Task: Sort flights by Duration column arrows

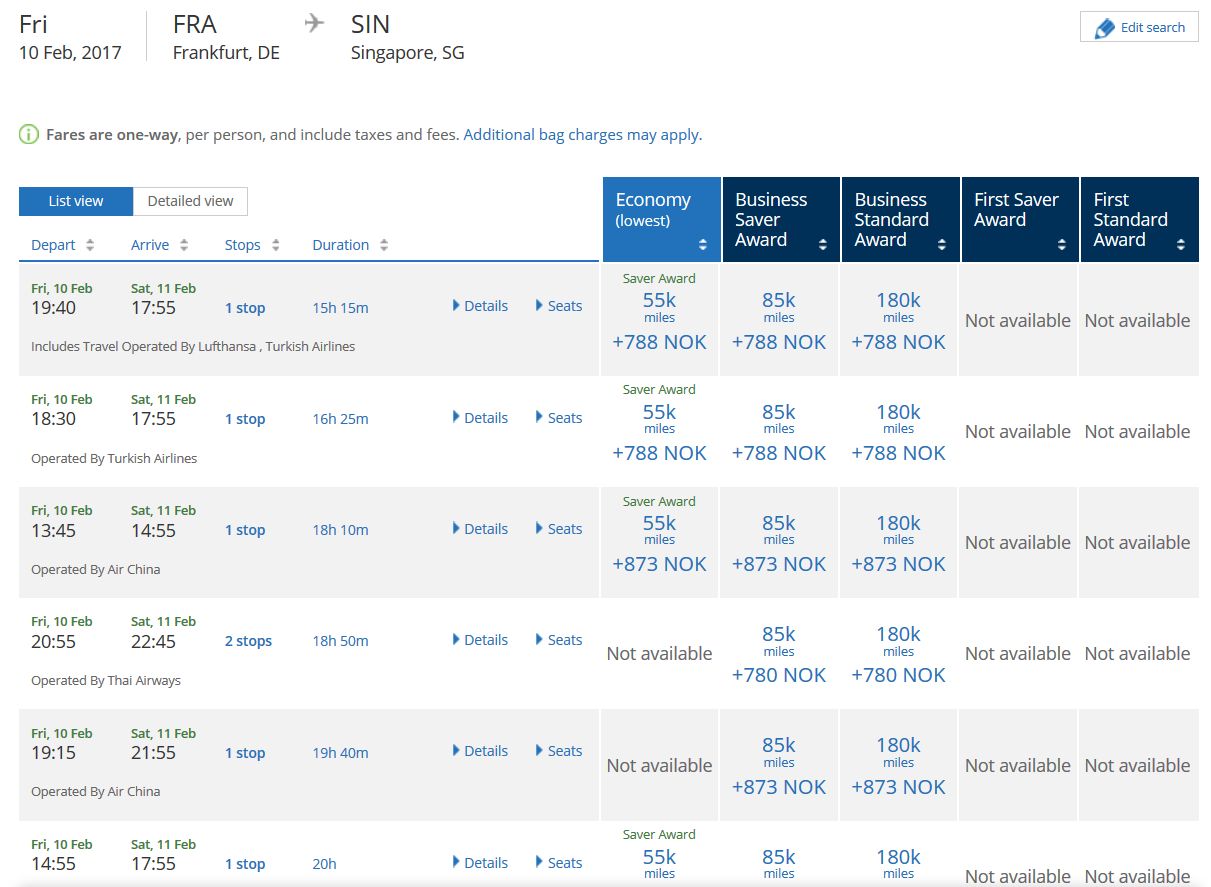Action: point(384,245)
